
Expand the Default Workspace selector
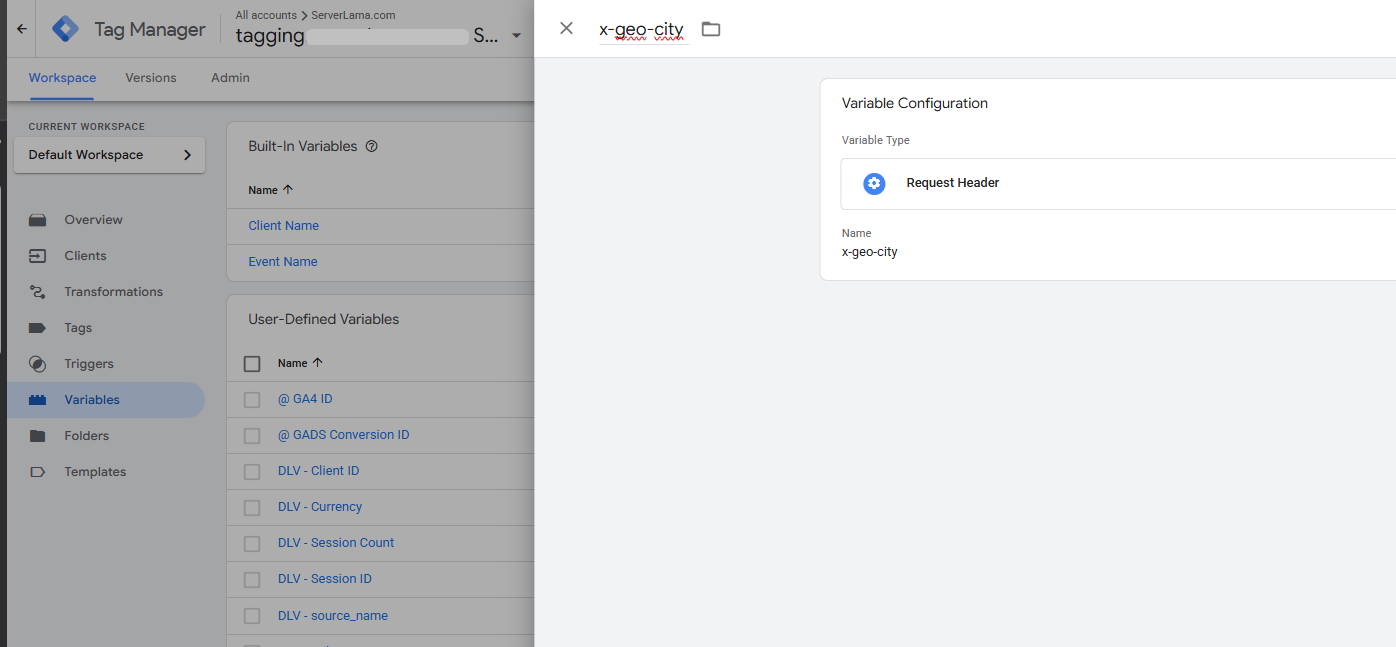coord(110,155)
